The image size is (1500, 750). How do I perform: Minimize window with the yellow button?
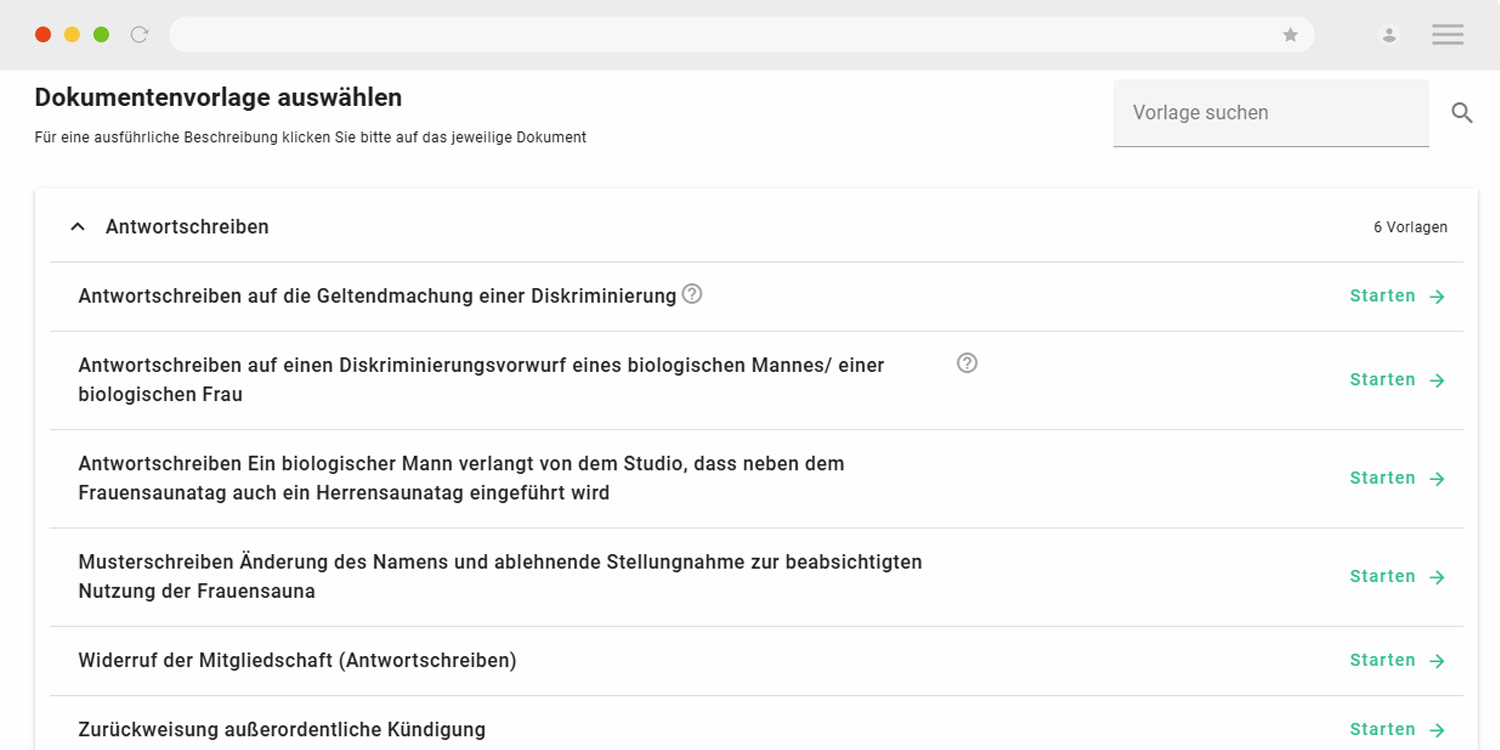point(72,35)
